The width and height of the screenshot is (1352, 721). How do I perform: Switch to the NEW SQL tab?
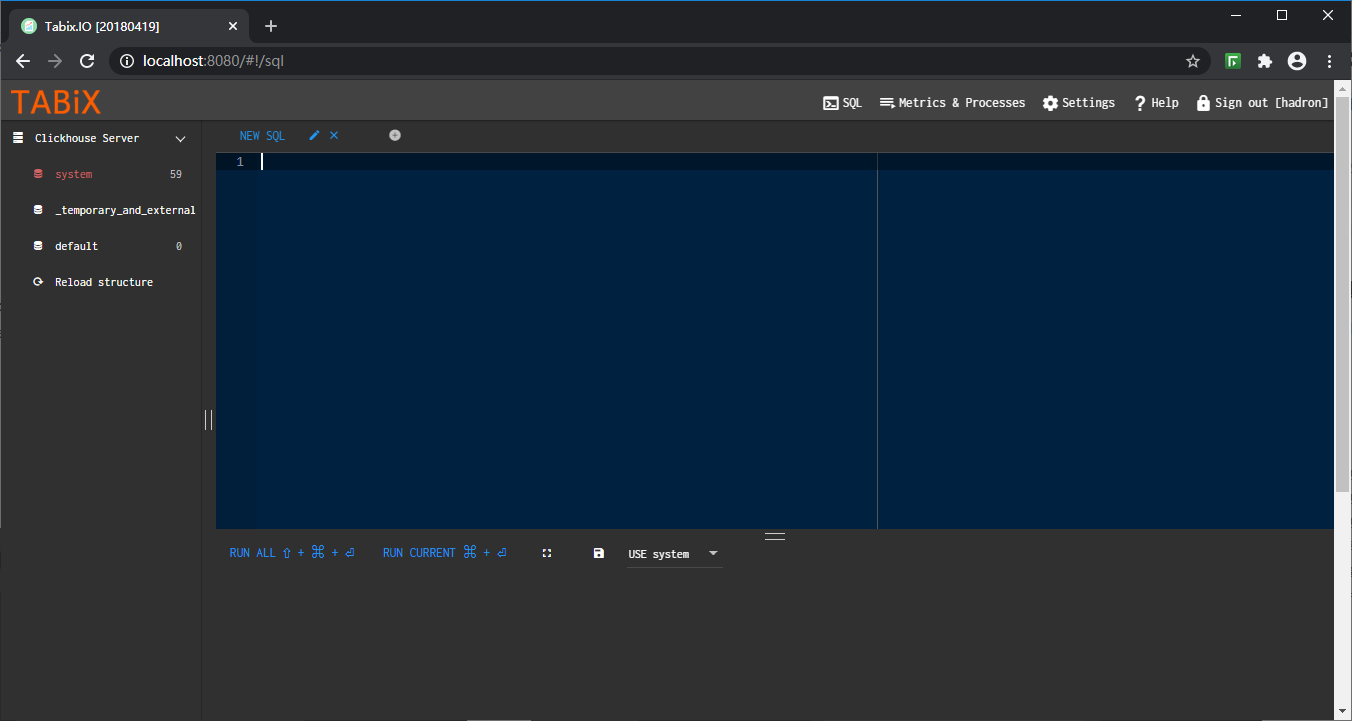pyautogui.click(x=261, y=135)
